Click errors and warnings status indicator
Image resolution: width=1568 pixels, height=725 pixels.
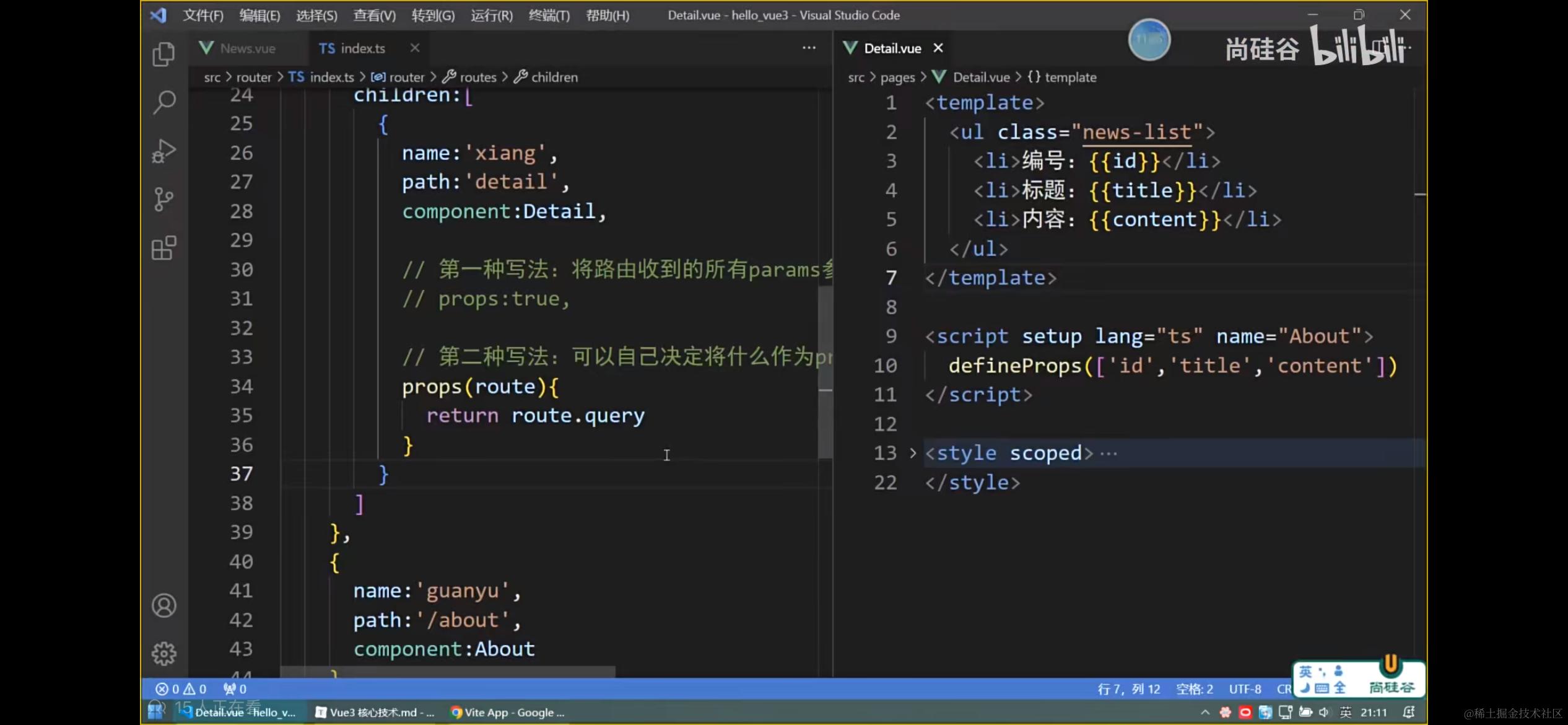coord(180,689)
